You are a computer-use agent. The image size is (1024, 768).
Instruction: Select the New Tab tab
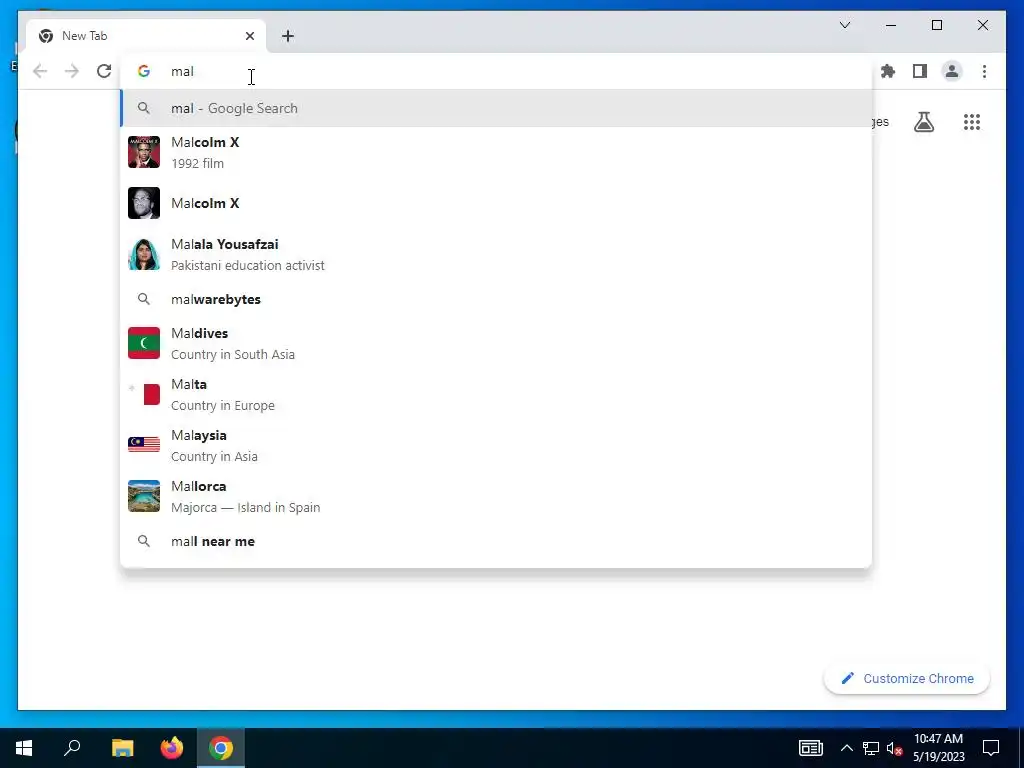pos(146,36)
